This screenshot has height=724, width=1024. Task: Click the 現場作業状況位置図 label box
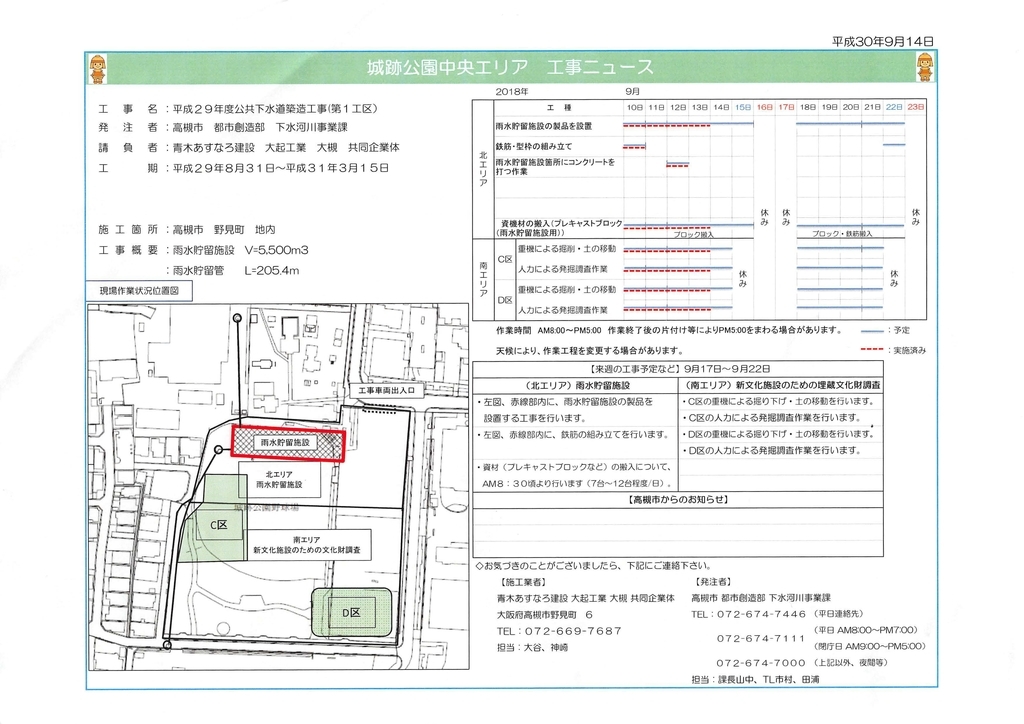[x=139, y=291]
